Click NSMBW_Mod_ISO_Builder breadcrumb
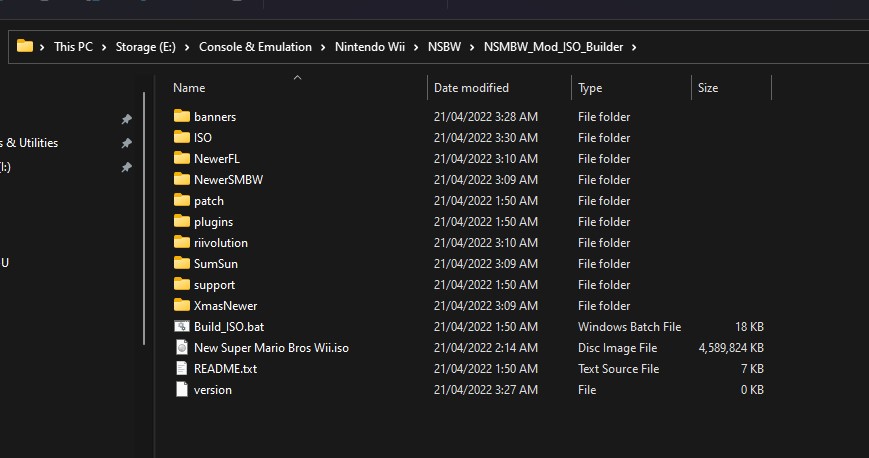 pyautogui.click(x=553, y=47)
